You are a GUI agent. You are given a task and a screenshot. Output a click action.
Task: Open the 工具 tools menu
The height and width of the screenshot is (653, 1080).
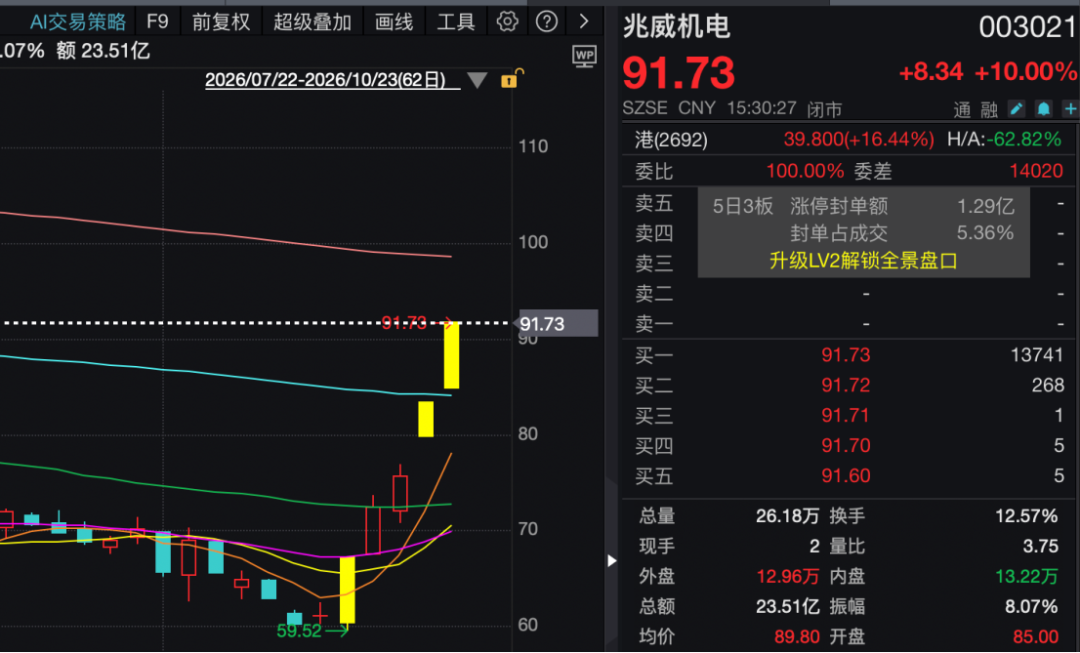[455, 22]
